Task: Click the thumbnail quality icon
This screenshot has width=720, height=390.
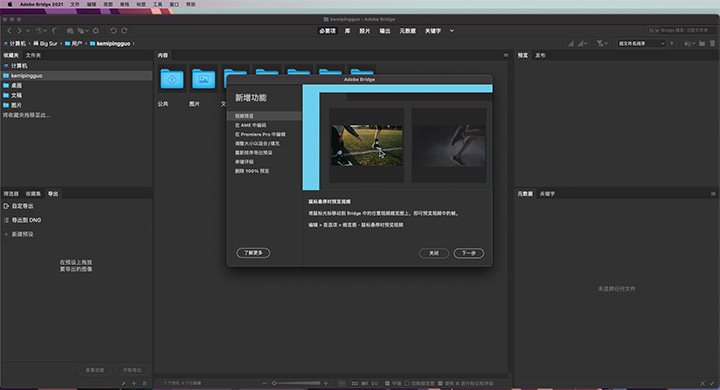Action: click(x=571, y=43)
